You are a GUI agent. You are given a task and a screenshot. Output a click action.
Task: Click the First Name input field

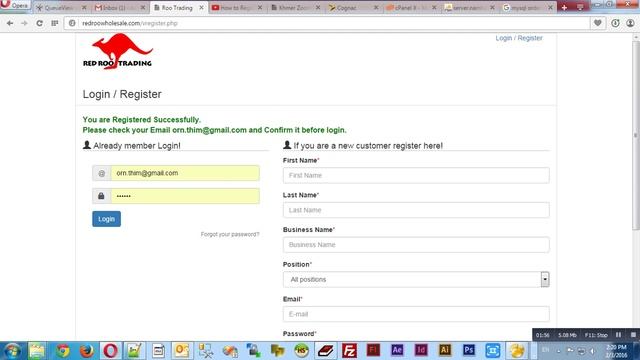coord(416,175)
